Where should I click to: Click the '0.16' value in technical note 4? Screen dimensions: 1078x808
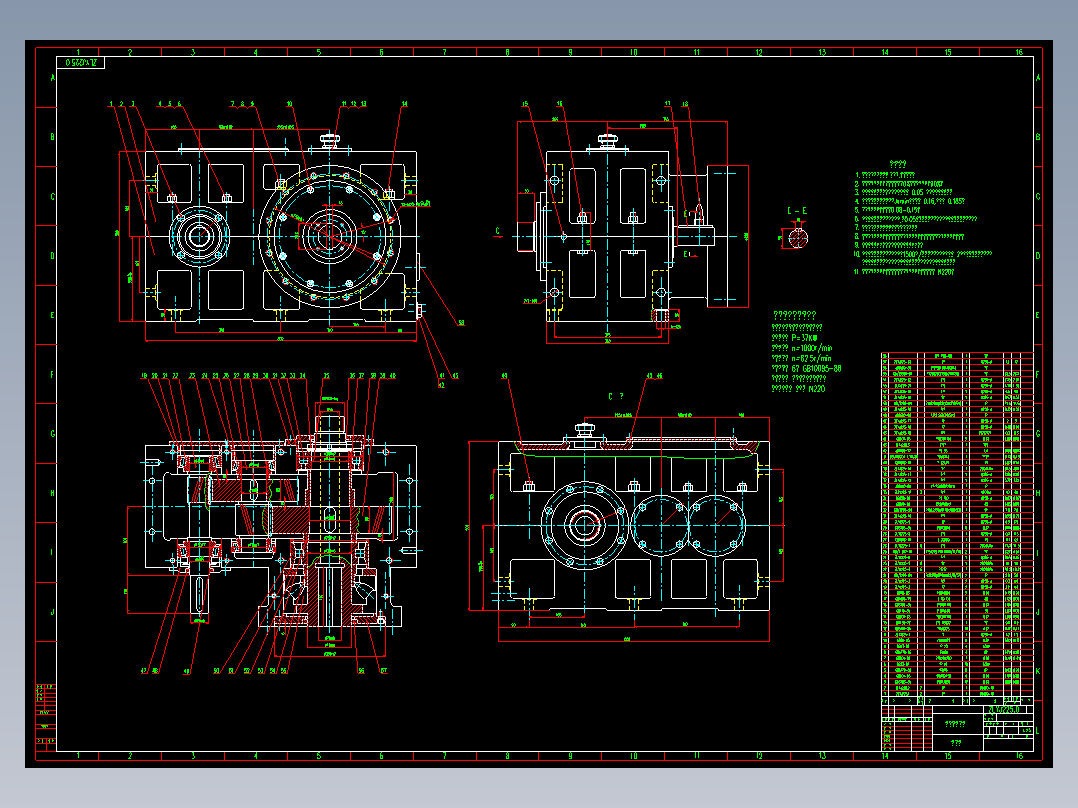click(x=930, y=201)
